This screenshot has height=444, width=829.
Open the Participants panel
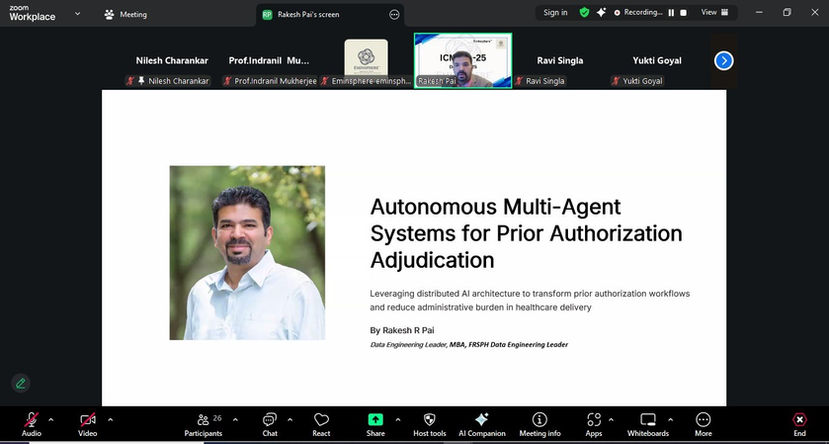pyautogui.click(x=203, y=424)
